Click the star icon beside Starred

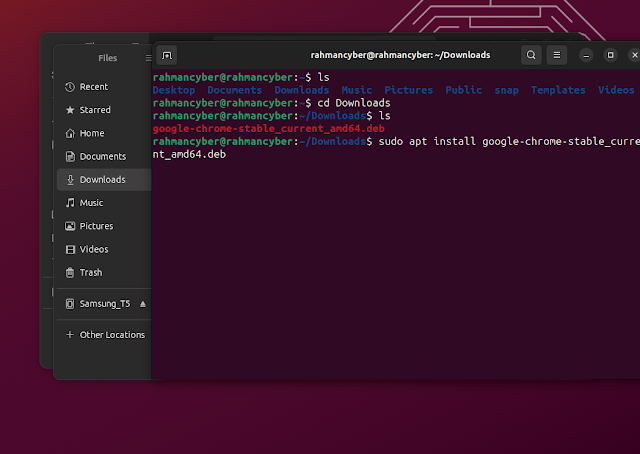pos(70,110)
